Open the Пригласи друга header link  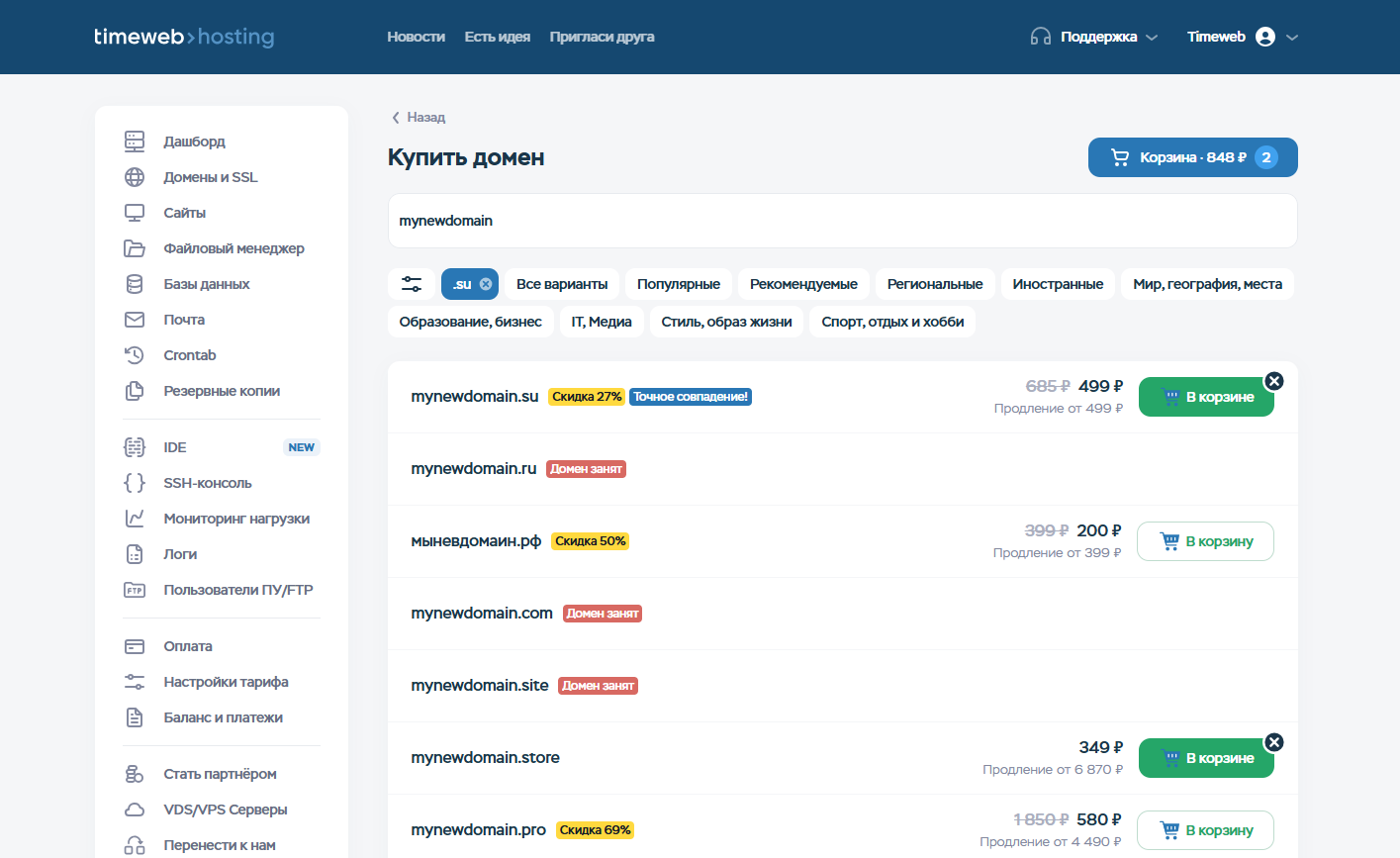603,37
